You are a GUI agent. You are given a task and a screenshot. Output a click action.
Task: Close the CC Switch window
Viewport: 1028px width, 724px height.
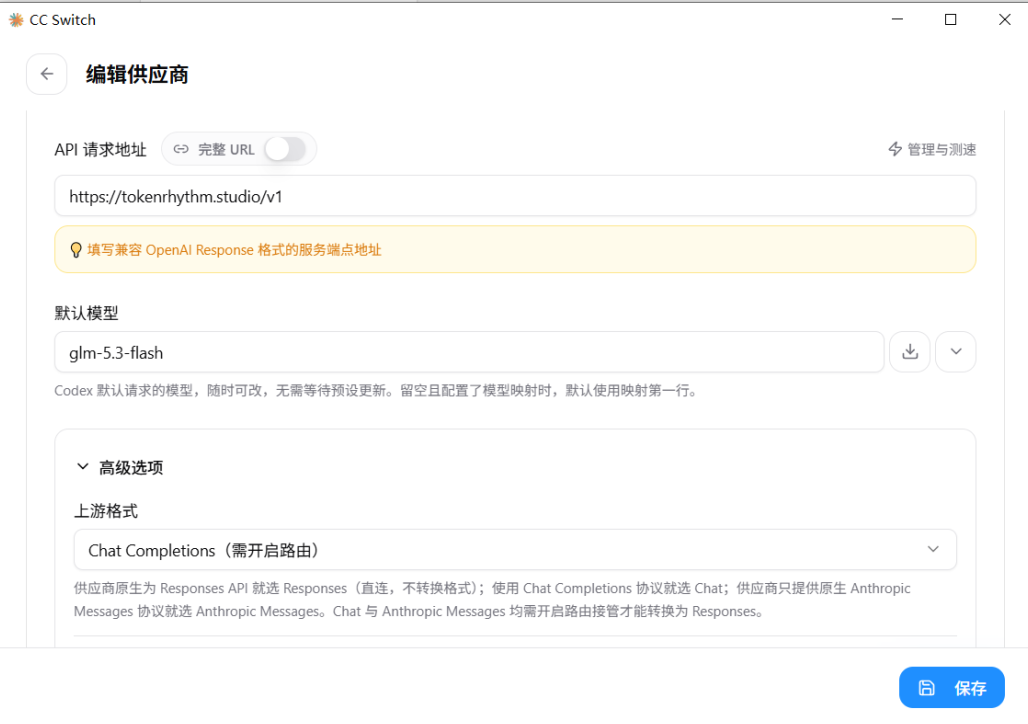coord(1004,20)
